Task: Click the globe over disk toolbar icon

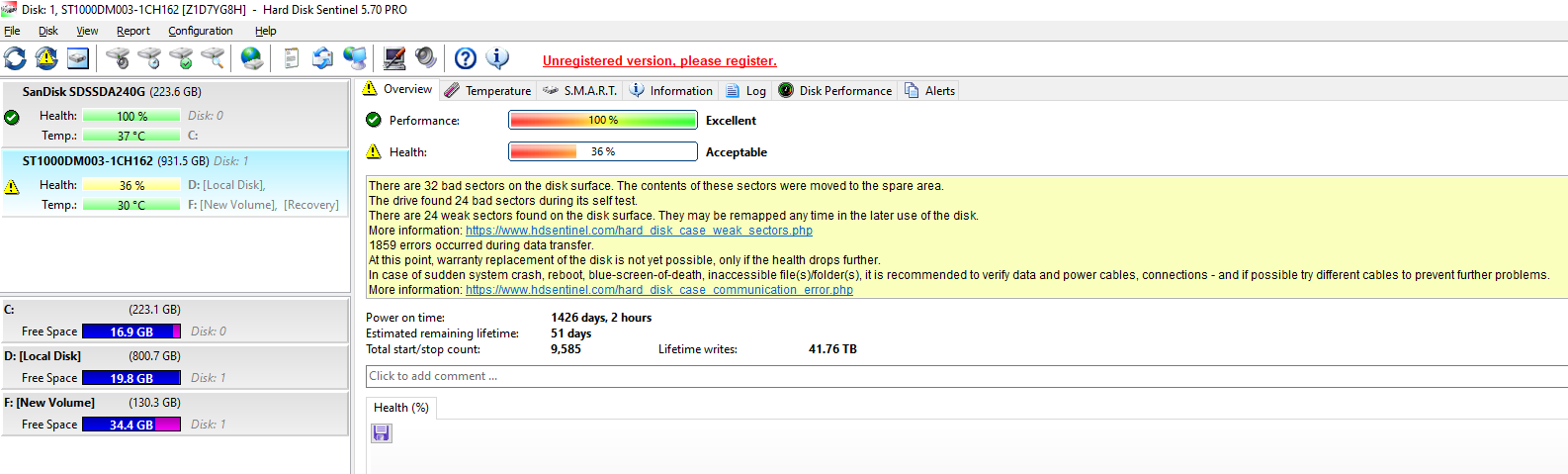Action: tap(252, 58)
